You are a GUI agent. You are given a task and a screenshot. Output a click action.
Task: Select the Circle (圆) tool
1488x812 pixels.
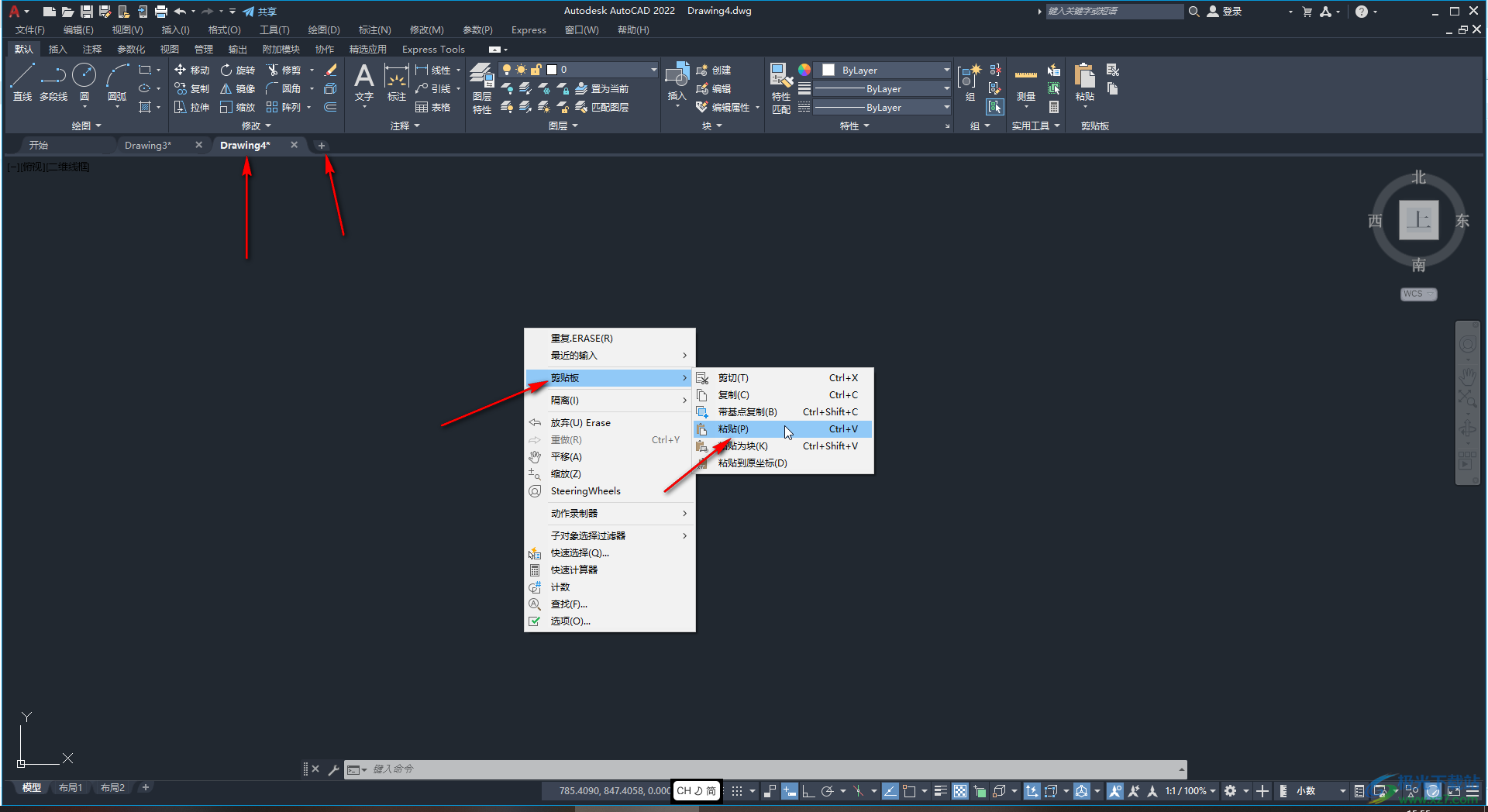pos(84,82)
